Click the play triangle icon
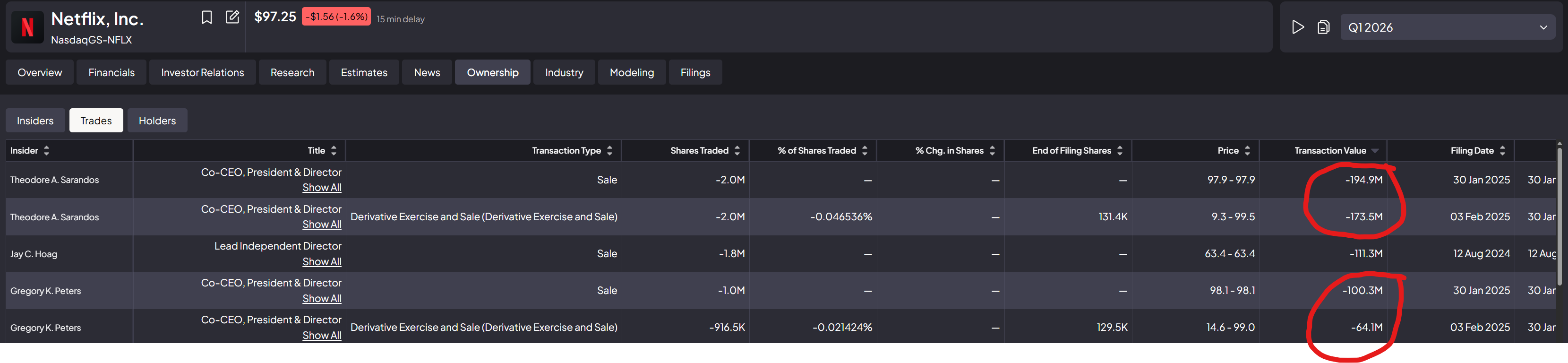This screenshot has width=1568, height=363. [1298, 27]
